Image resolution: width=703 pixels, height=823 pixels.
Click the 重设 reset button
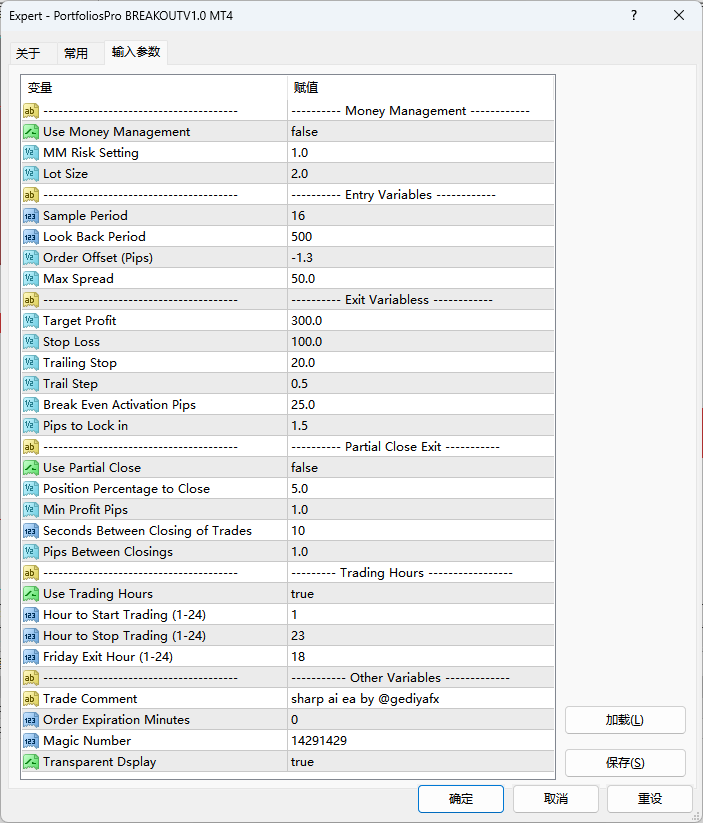point(649,799)
